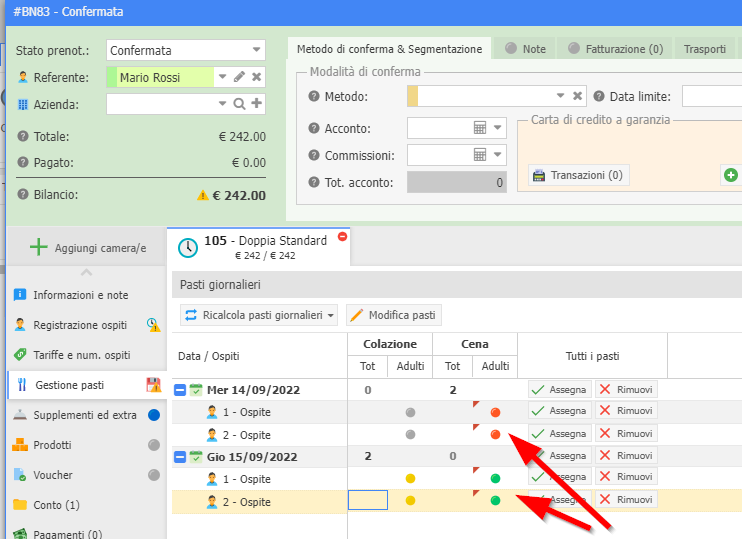The width and height of the screenshot is (742, 539).
Task: Open the Stato prenot. dropdown
Action: [256, 50]
